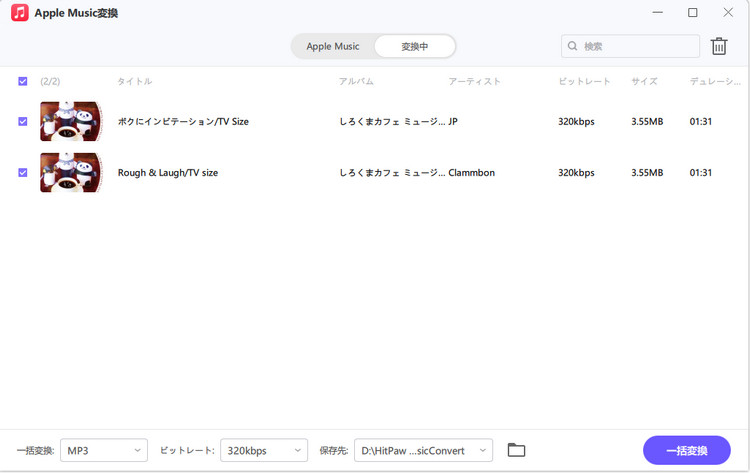Image resolution: width=750 pixels, height=473 pixels.
Task: Select the ボクにインビテーション album thumbnail
Action: tap(71, 121)
